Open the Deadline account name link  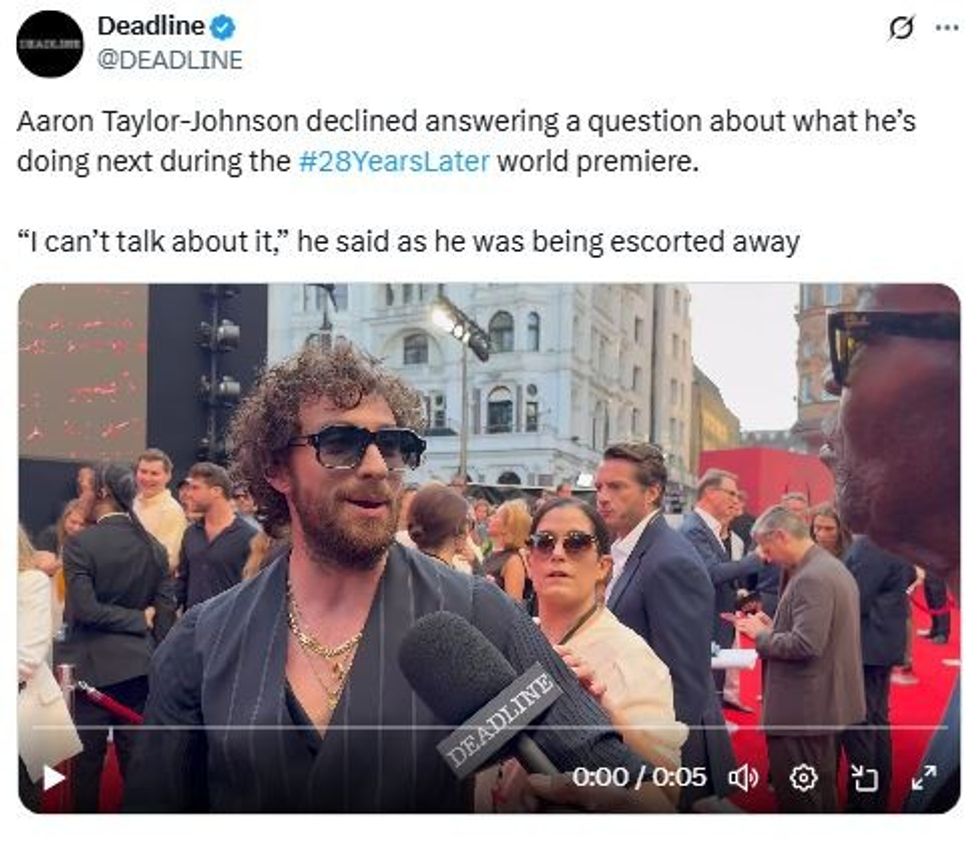click(151, 26)
